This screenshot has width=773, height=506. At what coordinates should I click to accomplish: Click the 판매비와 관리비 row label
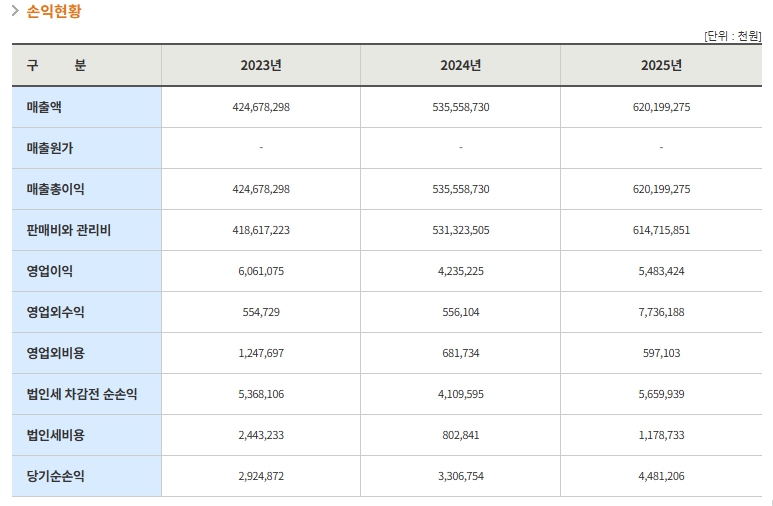(x=69, y=230)
